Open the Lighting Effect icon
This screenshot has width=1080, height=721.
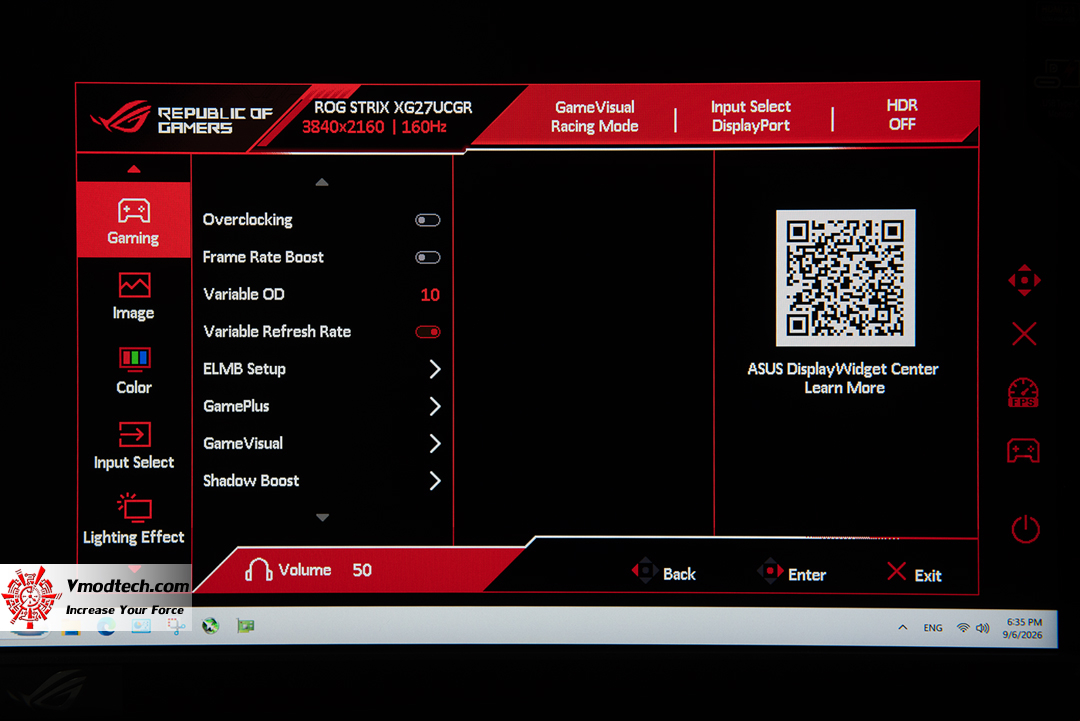(x=134, y=507)
